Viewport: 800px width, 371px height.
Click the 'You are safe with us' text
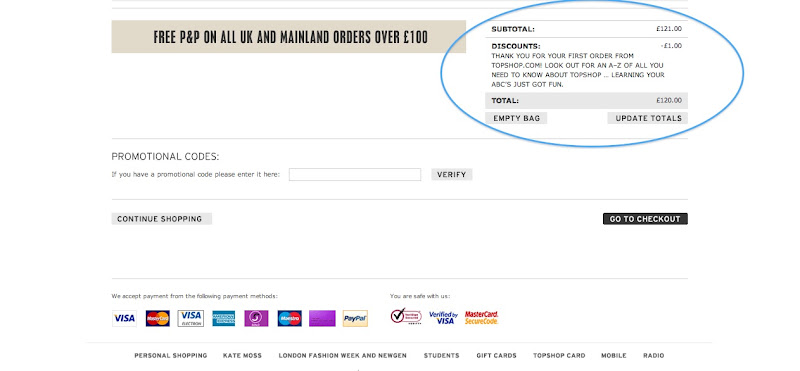(420, 296)
